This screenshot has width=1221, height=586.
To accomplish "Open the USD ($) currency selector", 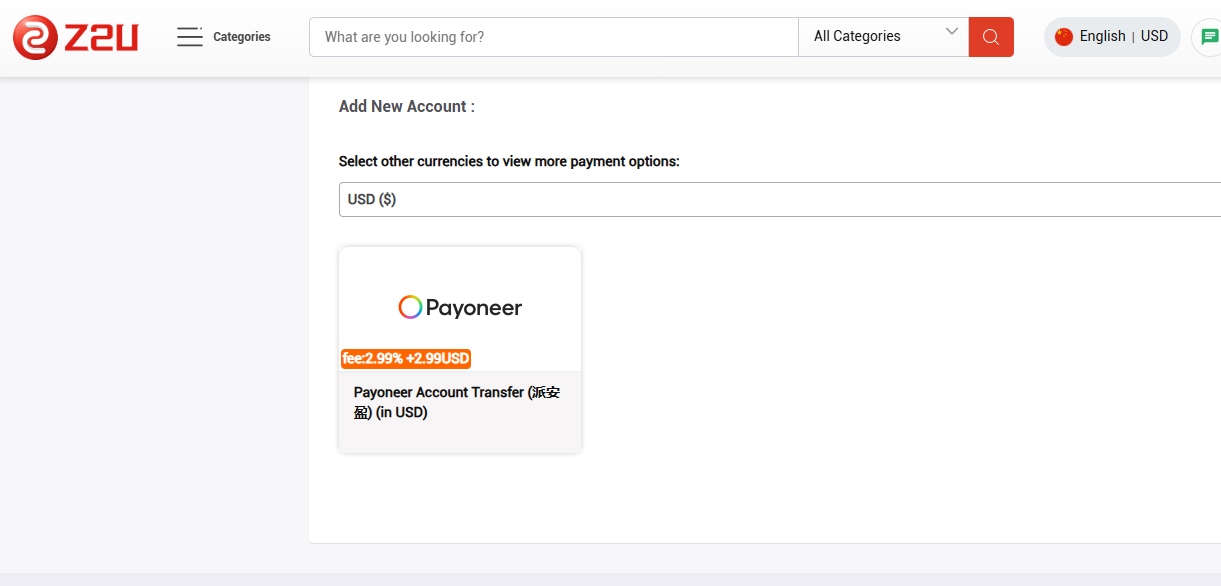I will (780, 199).
